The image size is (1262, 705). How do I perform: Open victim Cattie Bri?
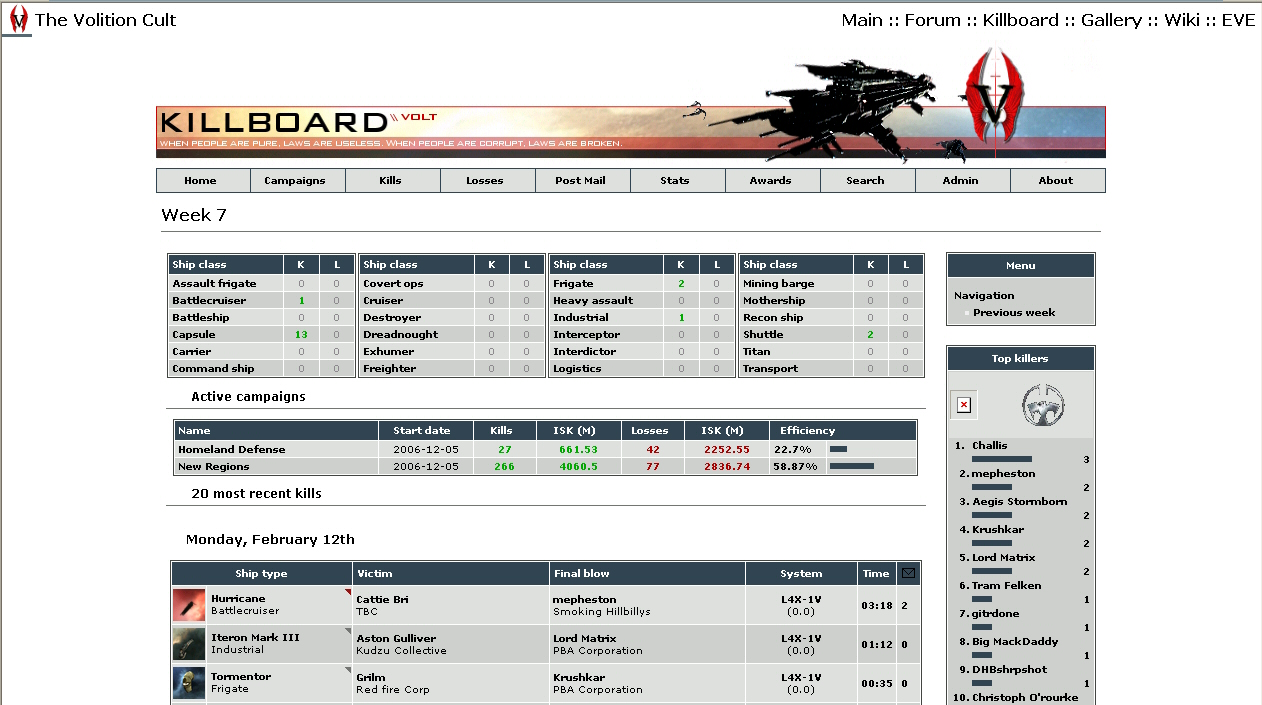coord(382,600)
